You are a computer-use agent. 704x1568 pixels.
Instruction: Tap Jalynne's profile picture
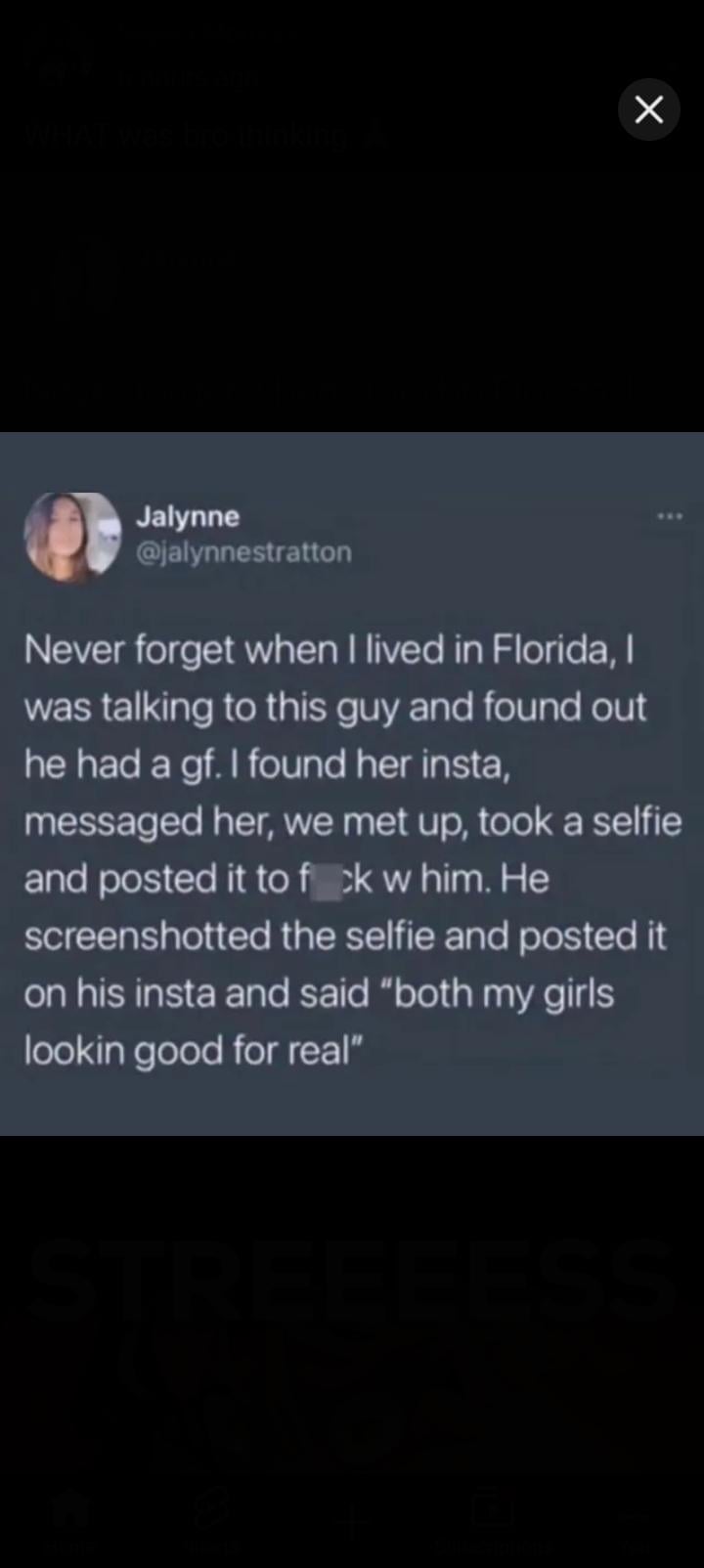pos(72,536)
